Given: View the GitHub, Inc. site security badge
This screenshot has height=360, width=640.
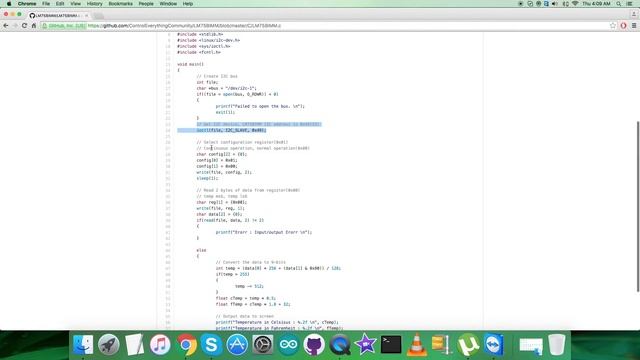Looking at the screenshot, I should (x=64, y=26).
